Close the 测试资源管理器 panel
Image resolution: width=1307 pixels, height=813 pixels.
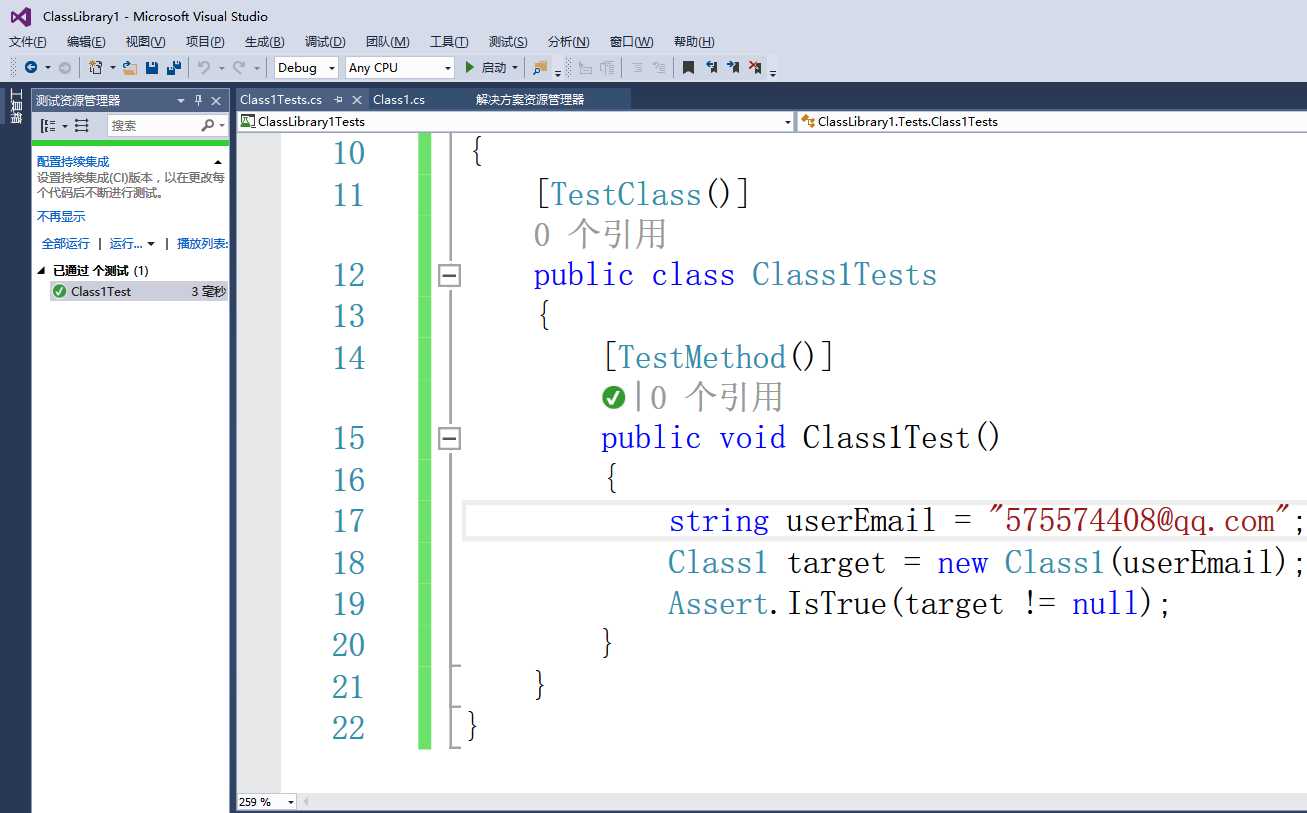pyautogui.click(x=216, y=100)
